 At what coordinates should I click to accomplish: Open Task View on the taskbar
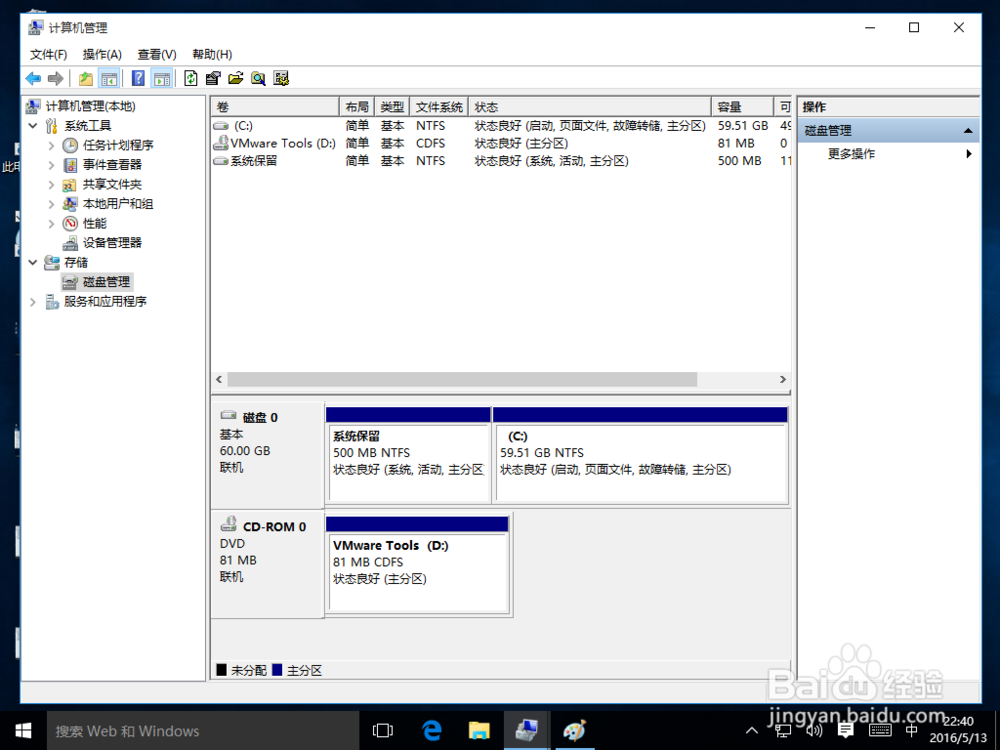click(383, 731)
